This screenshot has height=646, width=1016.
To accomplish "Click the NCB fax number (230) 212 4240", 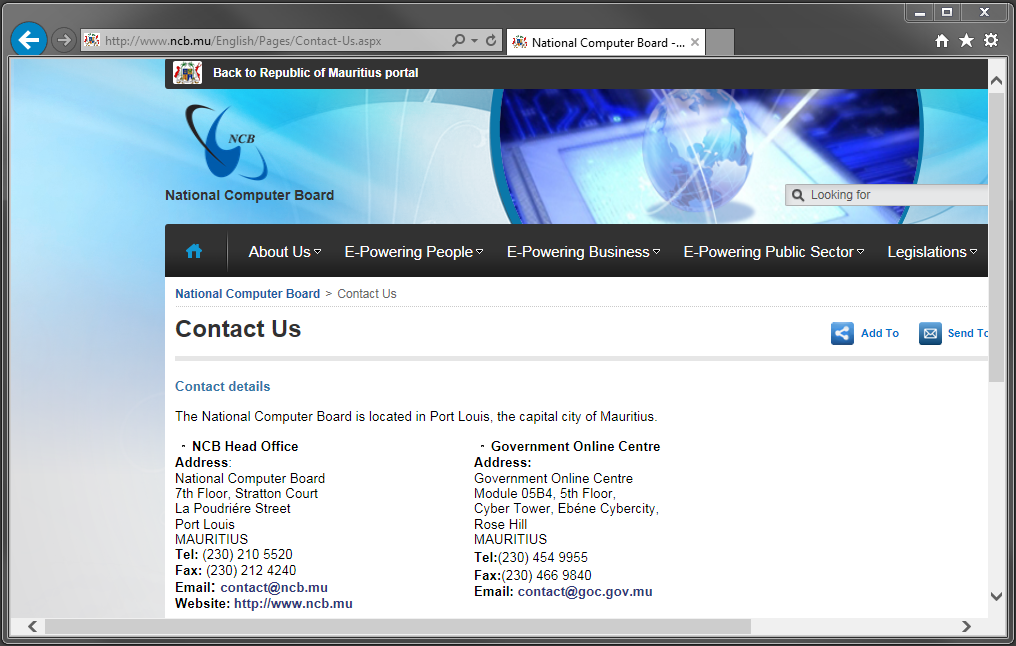I will click(x=251, y=571).
